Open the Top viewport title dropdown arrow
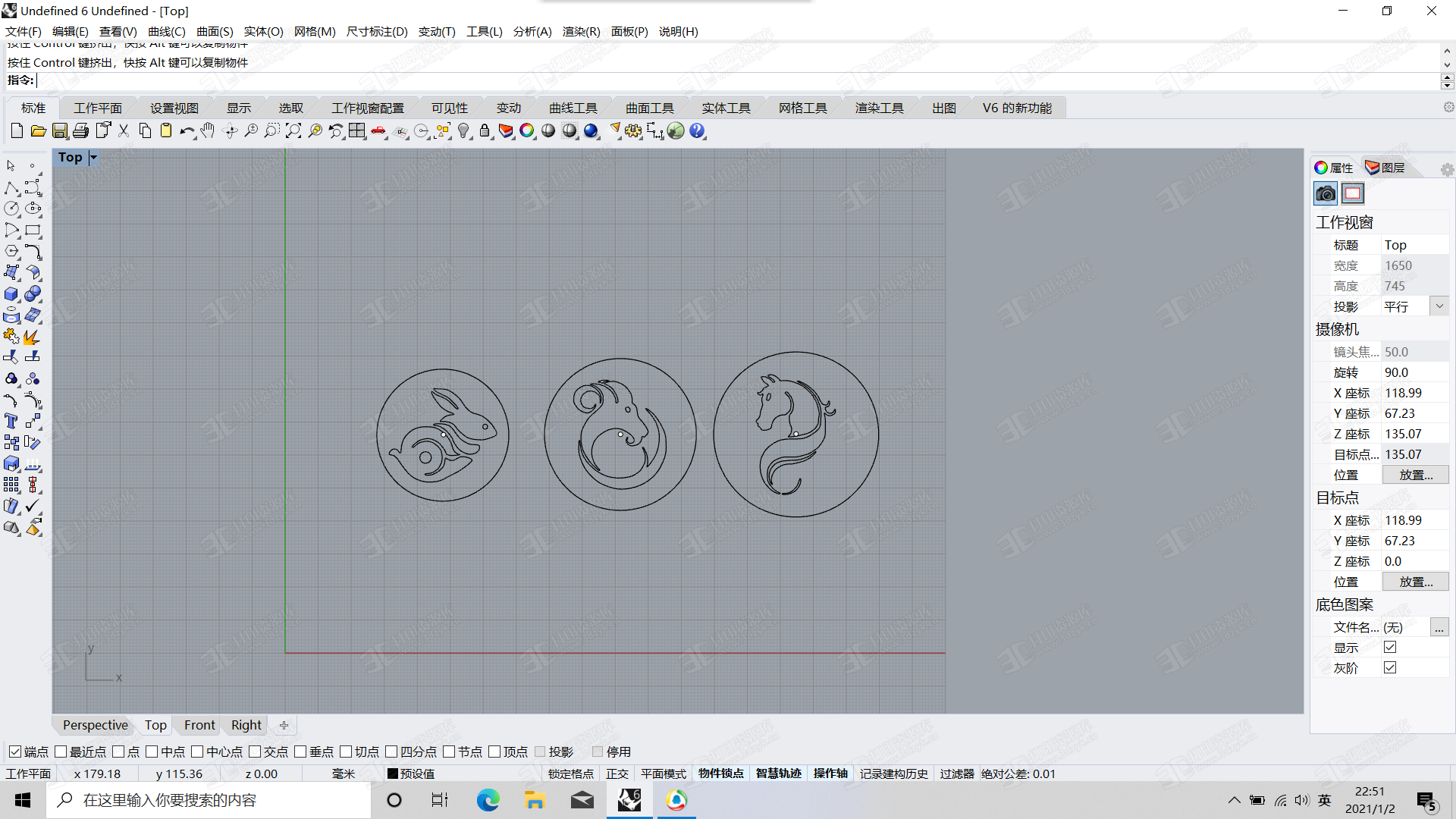The image size is (1456, 819). [93, 157]
